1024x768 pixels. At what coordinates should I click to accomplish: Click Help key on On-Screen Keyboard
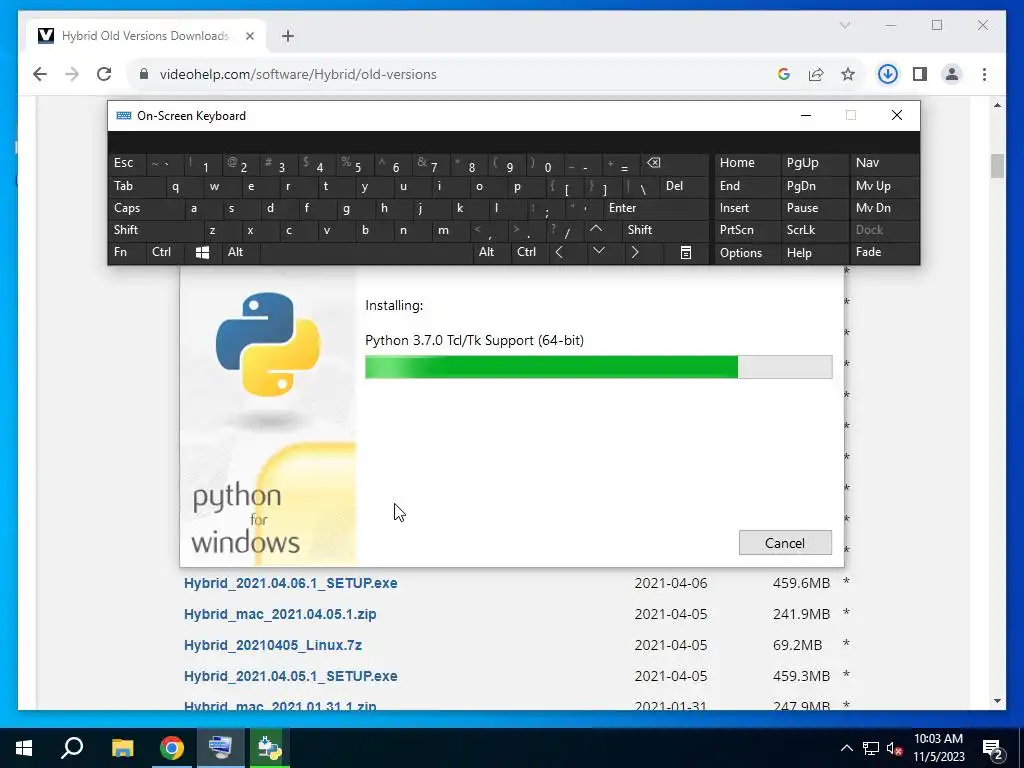(814, 253)
